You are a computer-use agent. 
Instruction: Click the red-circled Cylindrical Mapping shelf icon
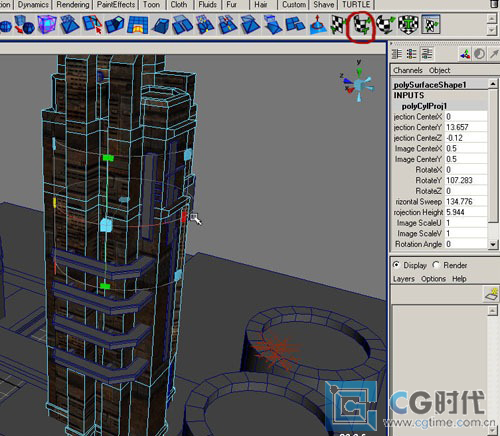click(x=361, y=25)
